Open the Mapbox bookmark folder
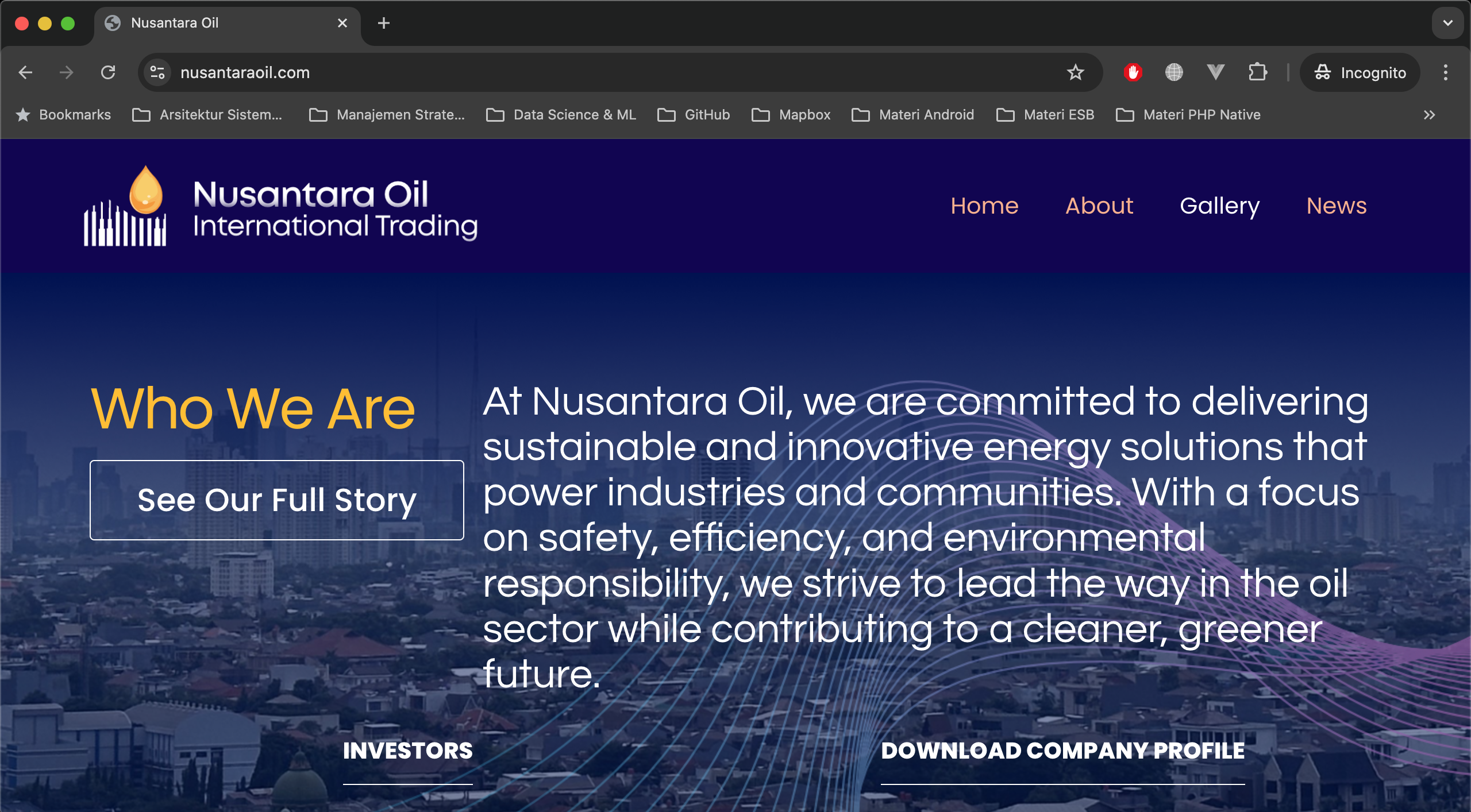 [x=791, y=115]
